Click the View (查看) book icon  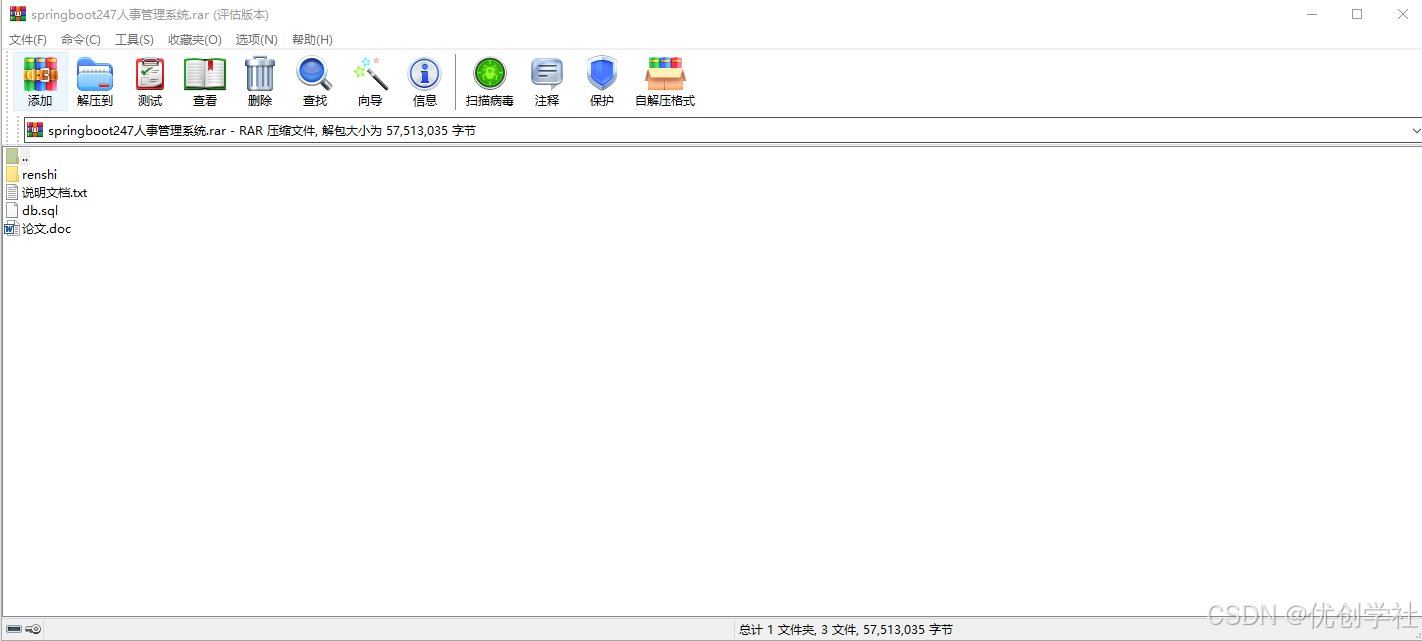tap(205, 74)
